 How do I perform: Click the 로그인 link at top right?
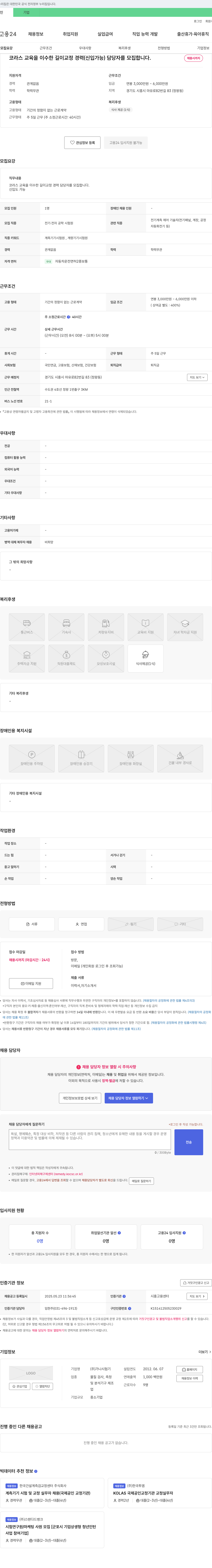point(198,21)
